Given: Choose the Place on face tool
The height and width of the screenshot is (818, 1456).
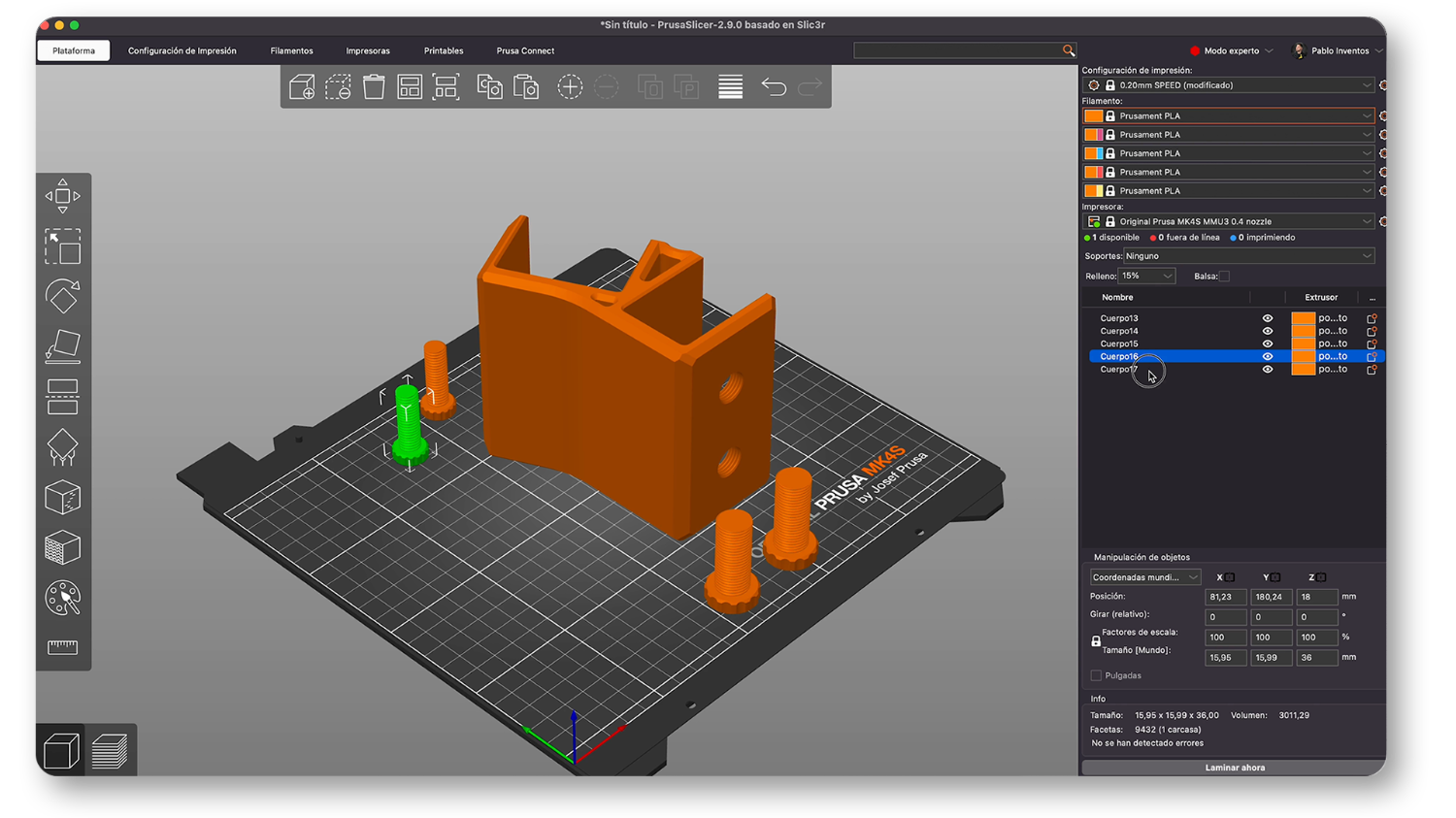Looking at the screenshot, I should point(62,347).
